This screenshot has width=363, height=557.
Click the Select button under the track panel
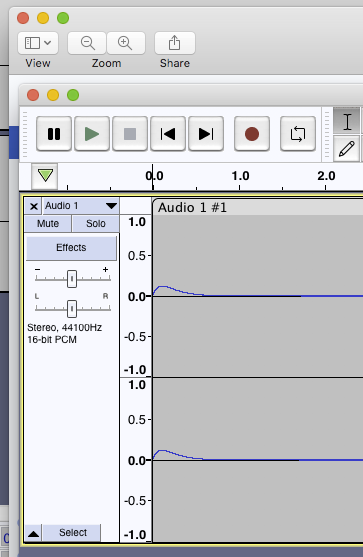tap(72, 532)
